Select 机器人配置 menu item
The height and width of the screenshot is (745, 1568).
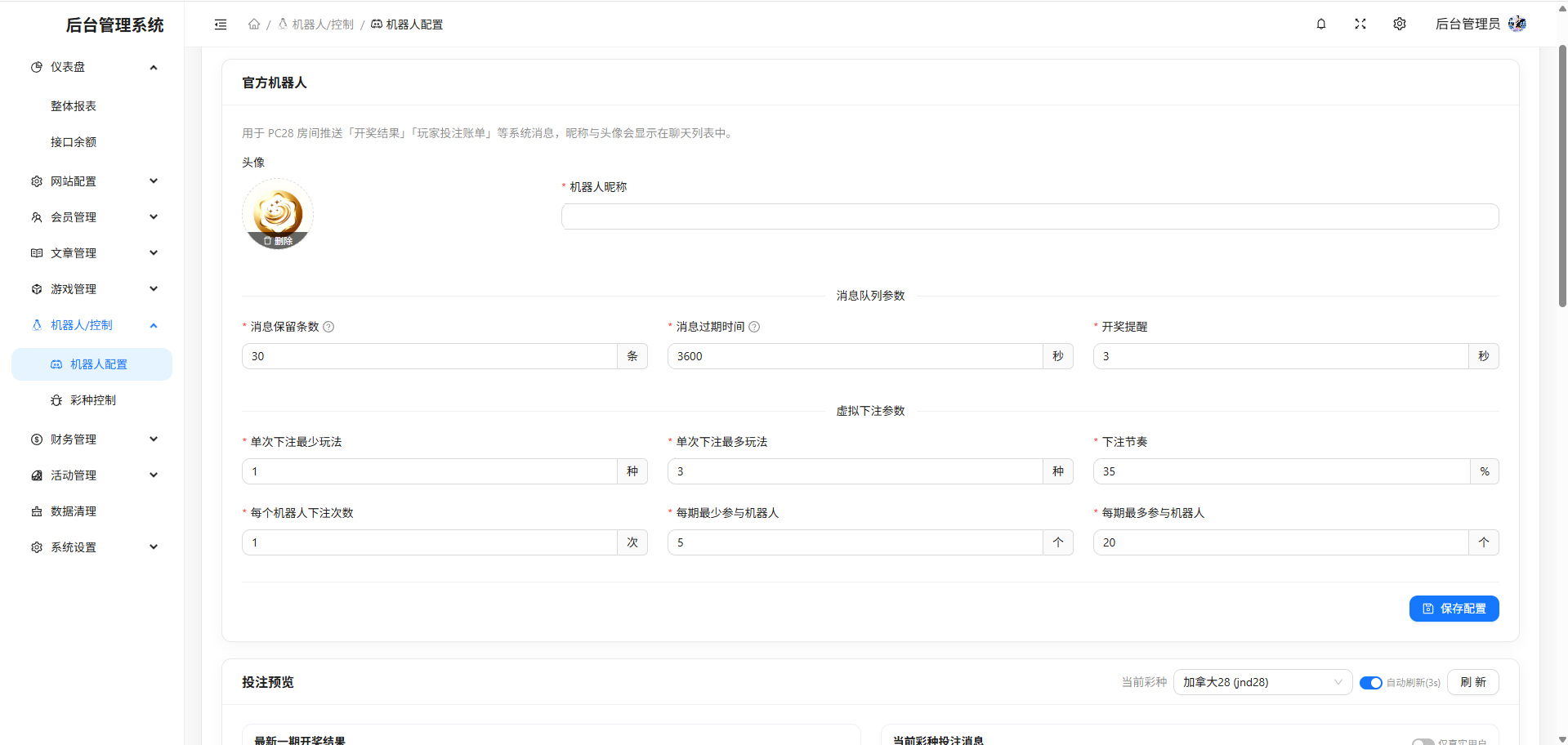coord(92,364)
